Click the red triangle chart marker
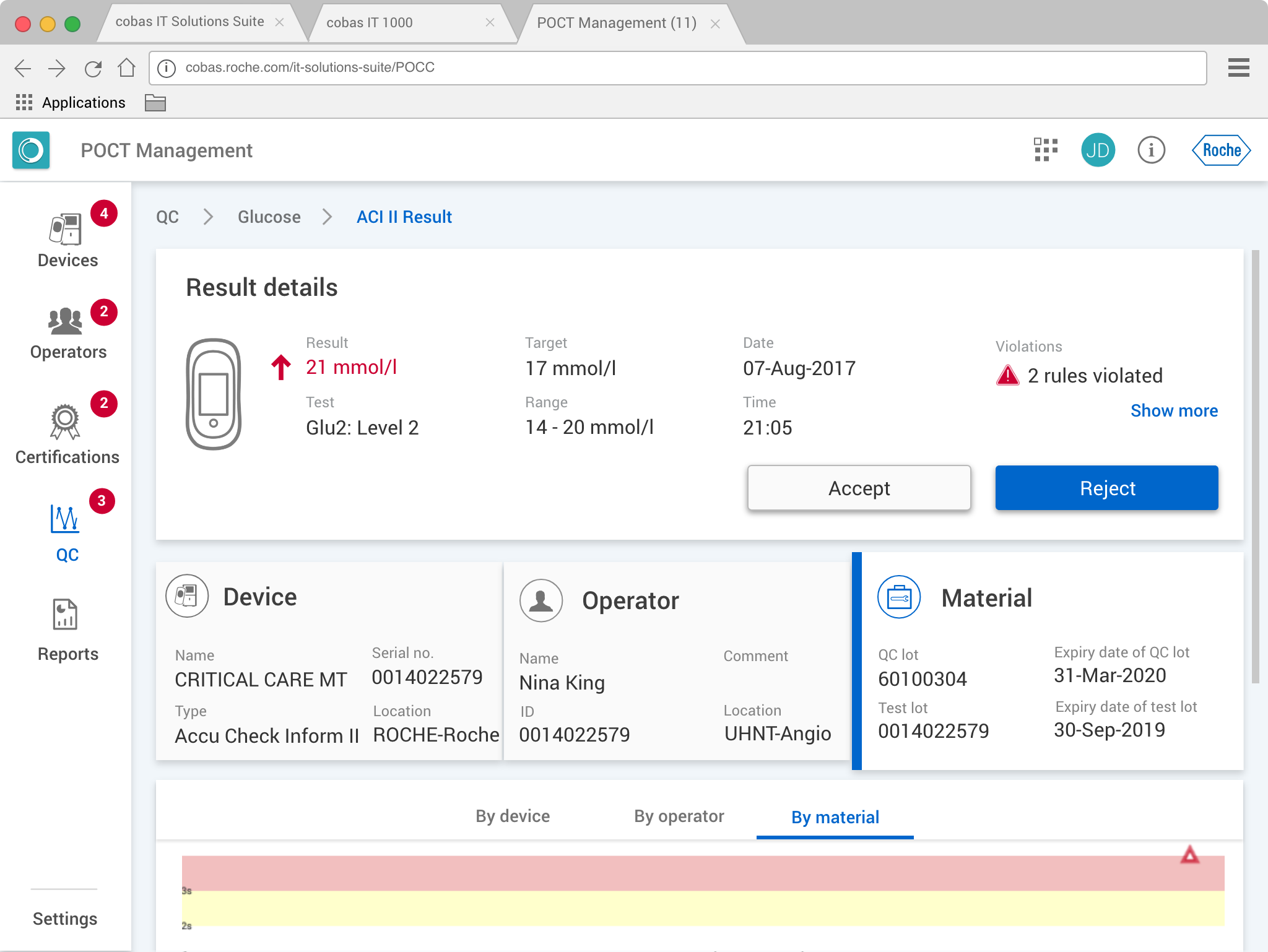 pyautogui.click(x=1189, y=856)
